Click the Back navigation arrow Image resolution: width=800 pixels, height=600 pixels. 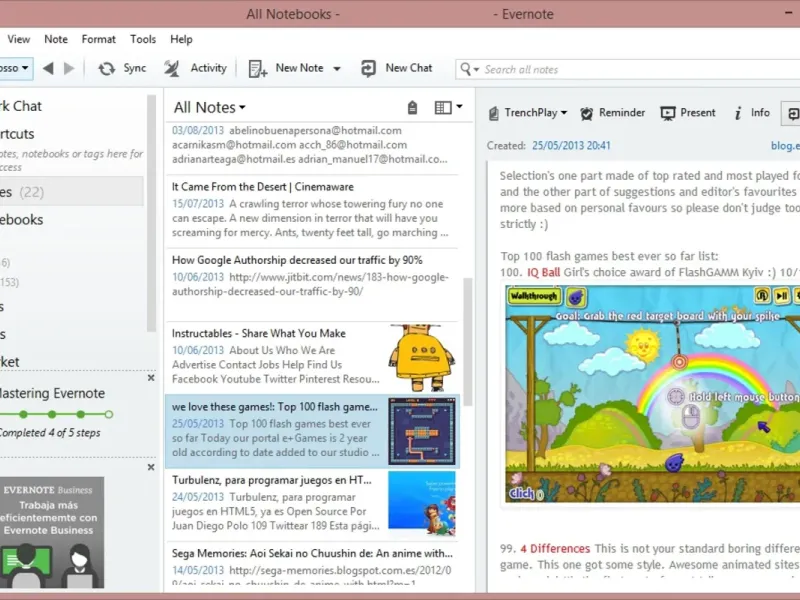coord(48,68)
